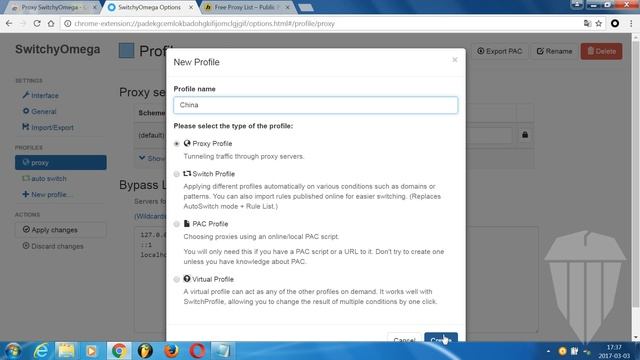This screenshot has height=360, width=640.
Task: Click the Chrome taskbar icon
Action: point(119,351)
